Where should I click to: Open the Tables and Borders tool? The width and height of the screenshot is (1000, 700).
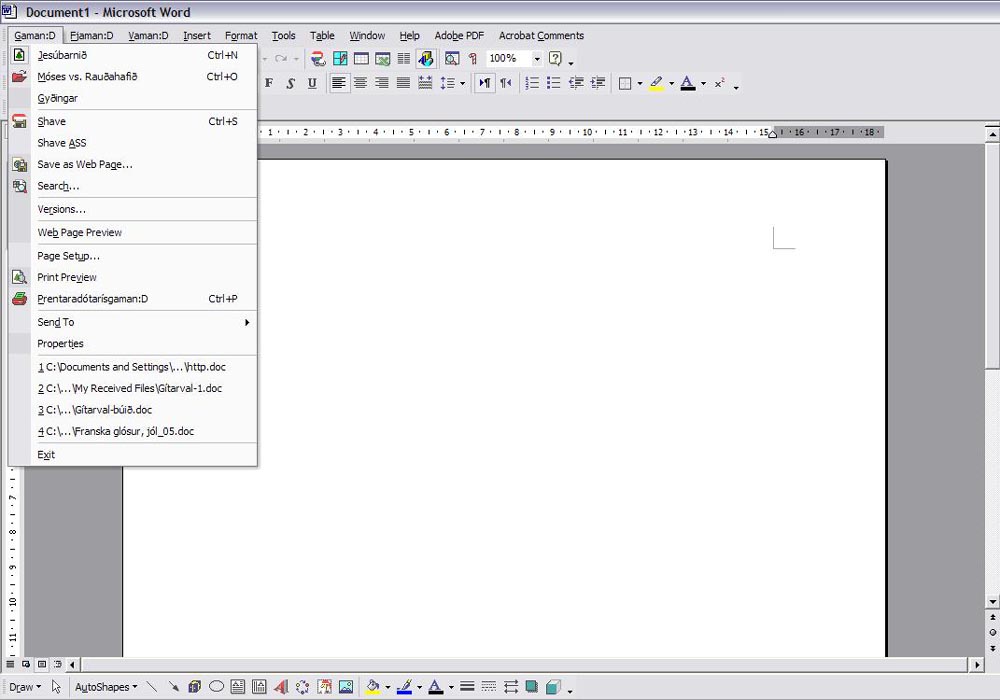(340, 59)
